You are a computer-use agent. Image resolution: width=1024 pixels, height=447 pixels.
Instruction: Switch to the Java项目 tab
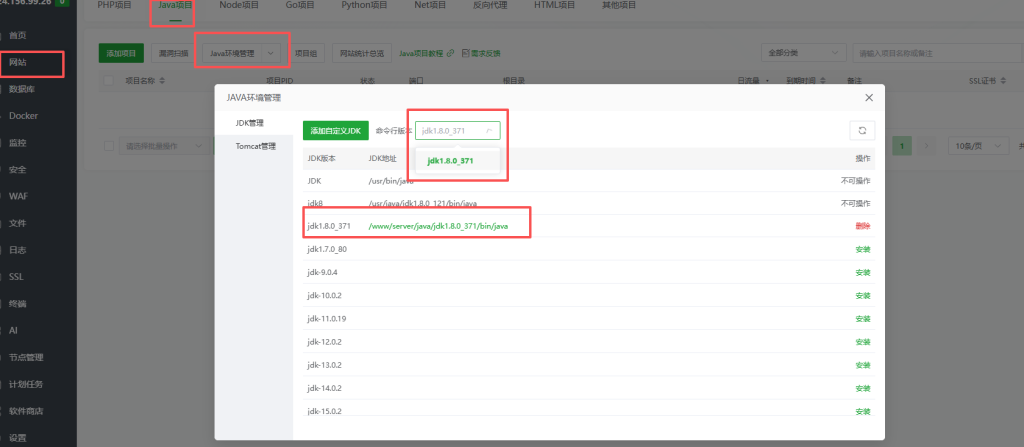point(175,5)
